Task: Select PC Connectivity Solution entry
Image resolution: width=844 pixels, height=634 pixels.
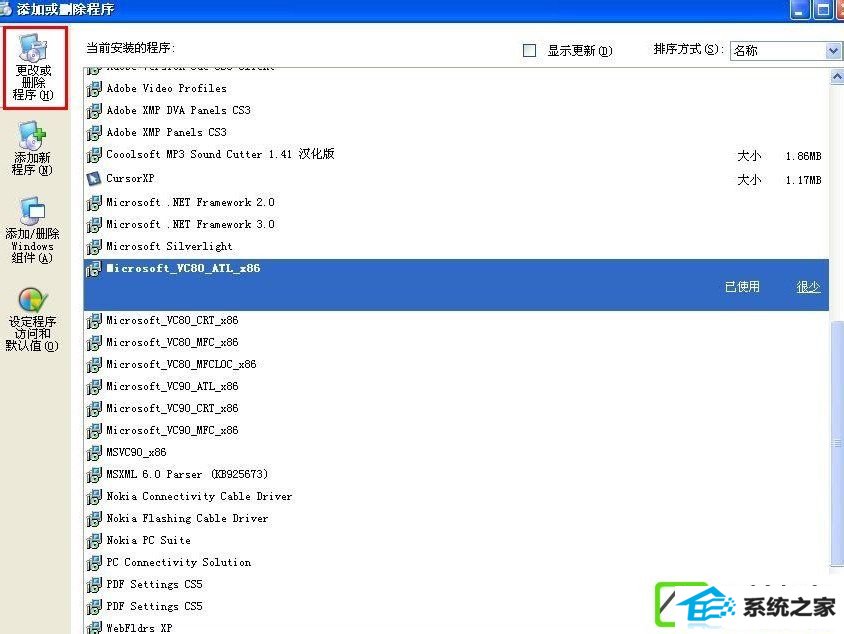Action: point(179,563)
